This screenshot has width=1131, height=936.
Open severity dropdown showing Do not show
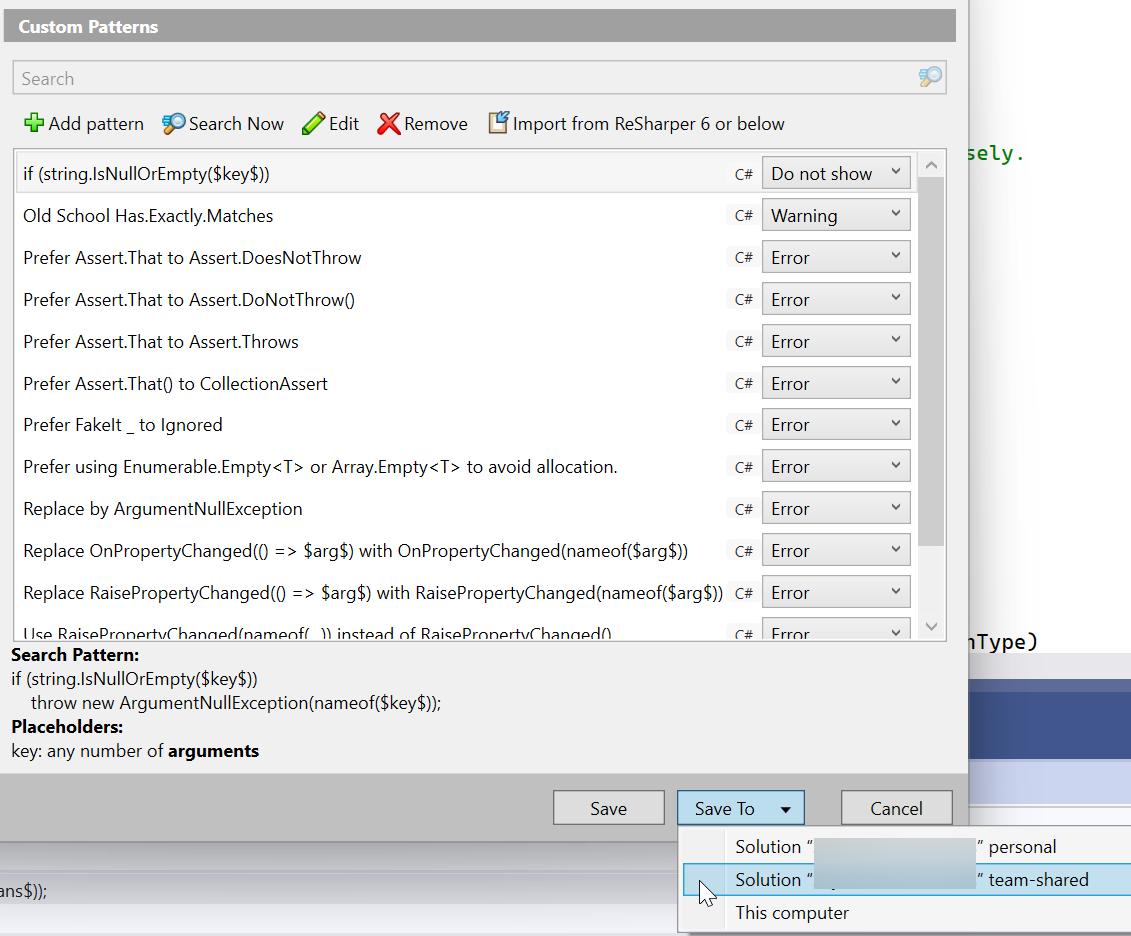[835, 173]
